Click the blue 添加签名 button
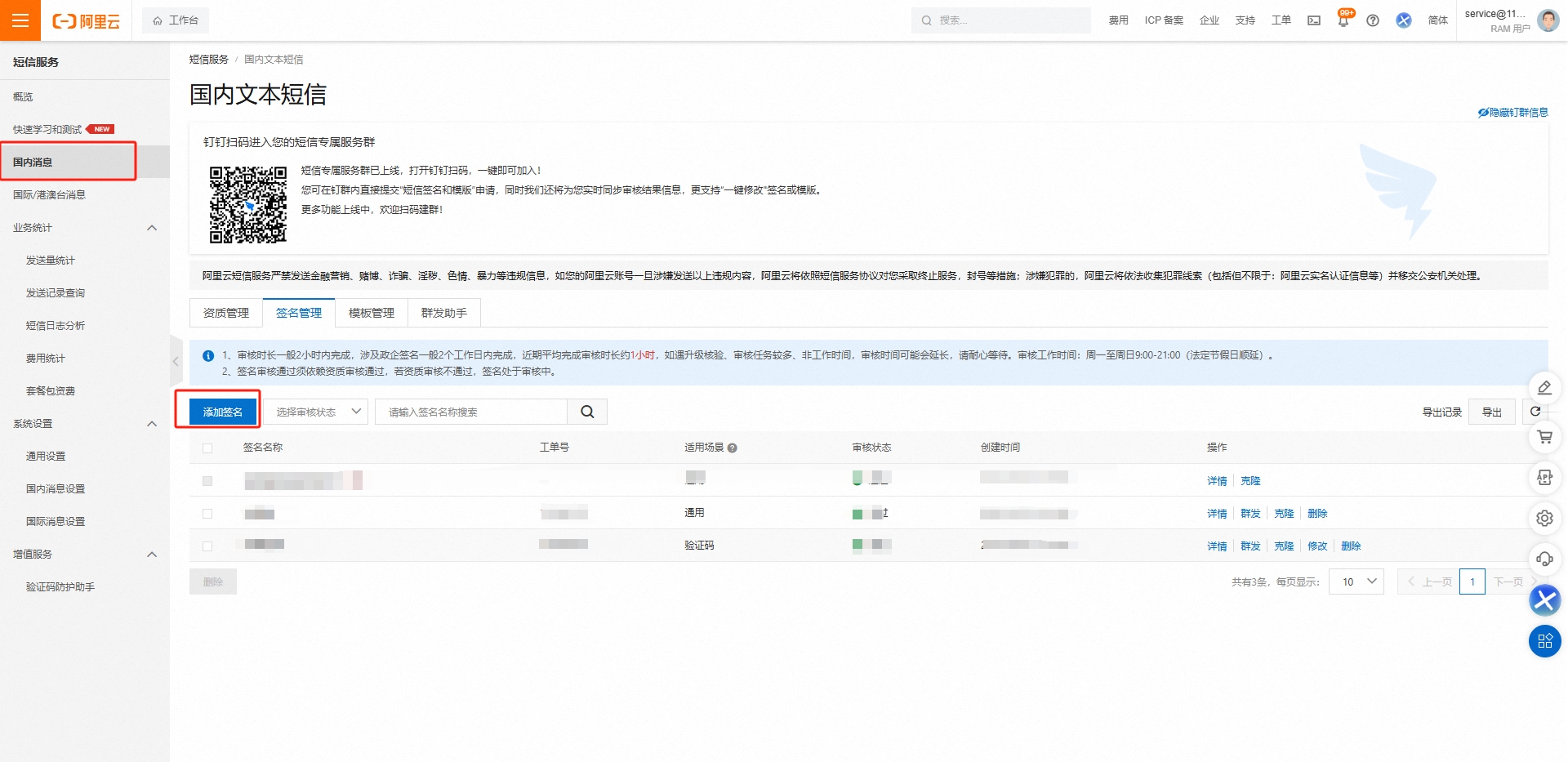This screenshot has height=762, width=1568. pos(223,412)
